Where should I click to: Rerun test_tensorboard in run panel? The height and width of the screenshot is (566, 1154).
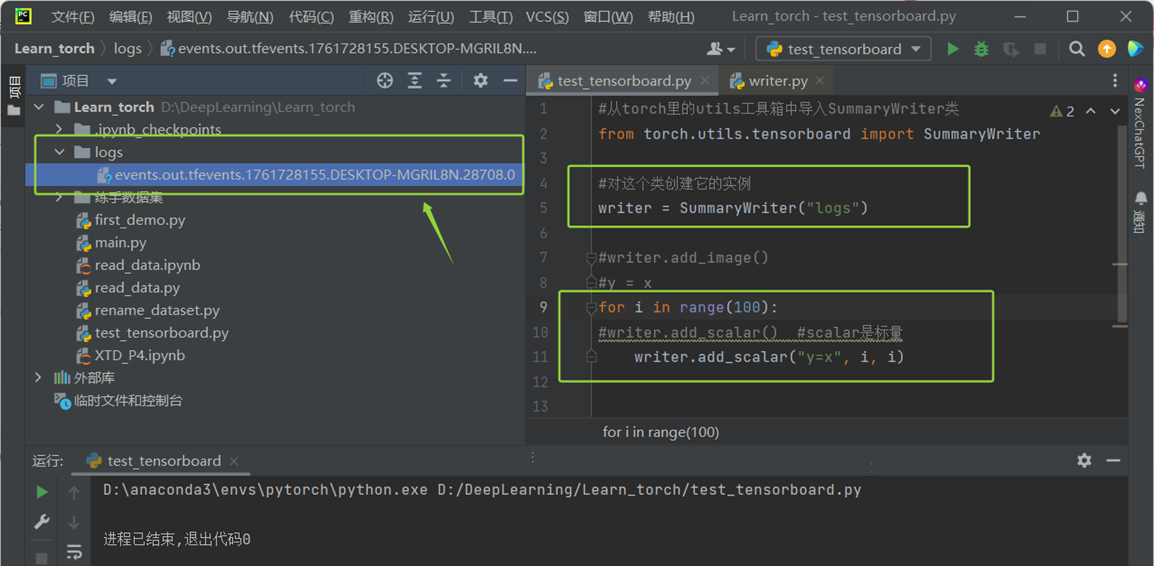click(x=43, y=491)
